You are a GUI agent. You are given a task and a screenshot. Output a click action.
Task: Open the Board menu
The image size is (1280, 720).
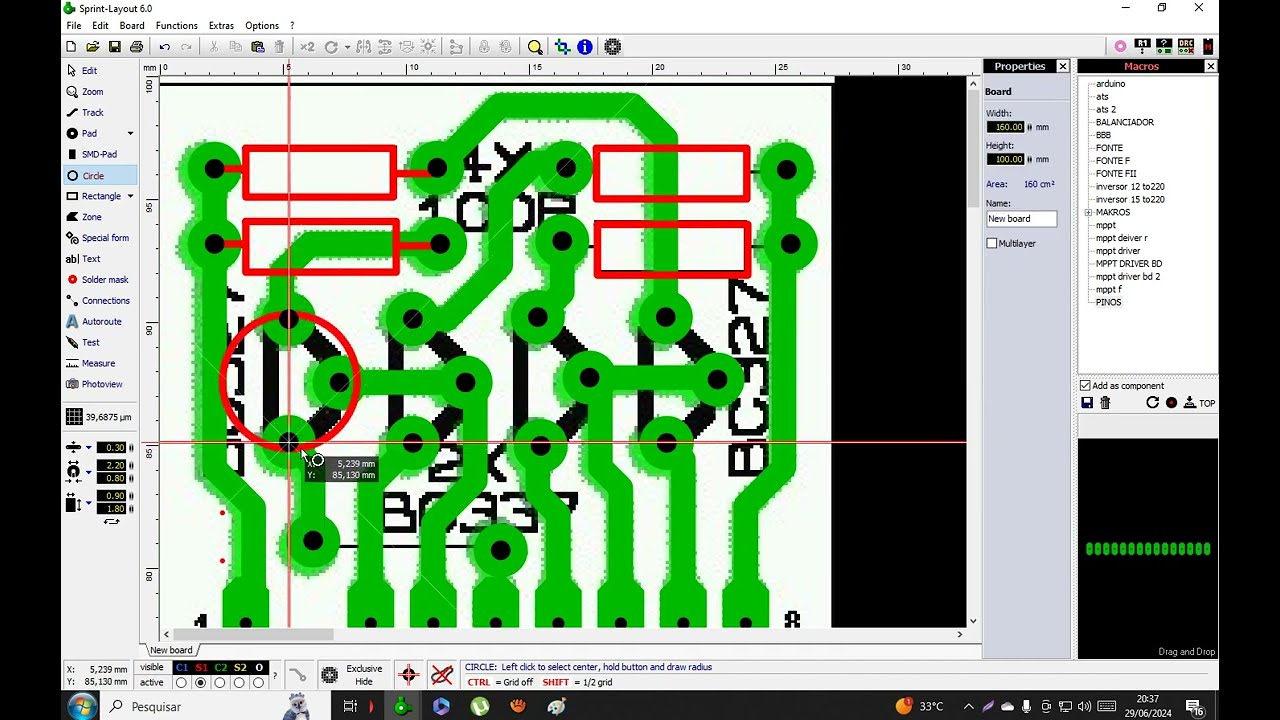(132, 25)
